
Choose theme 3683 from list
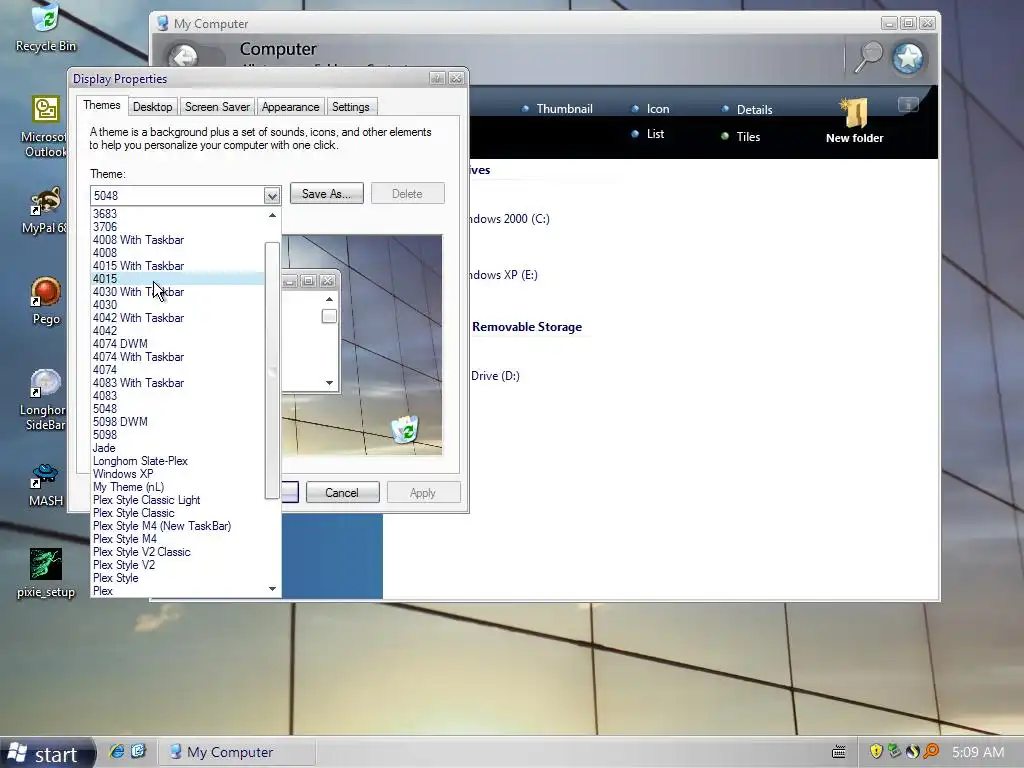tap(178, 214)
